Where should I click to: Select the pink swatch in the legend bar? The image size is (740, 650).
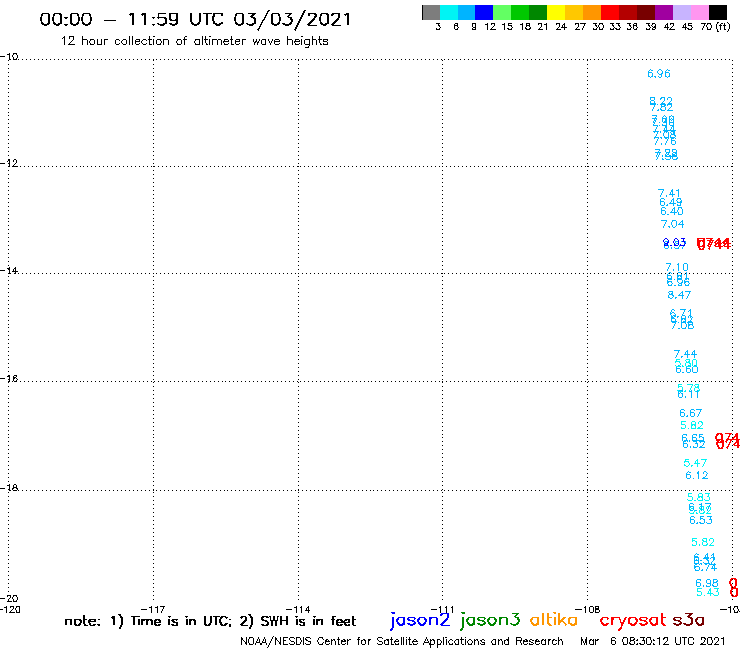[x=700, y=12]
